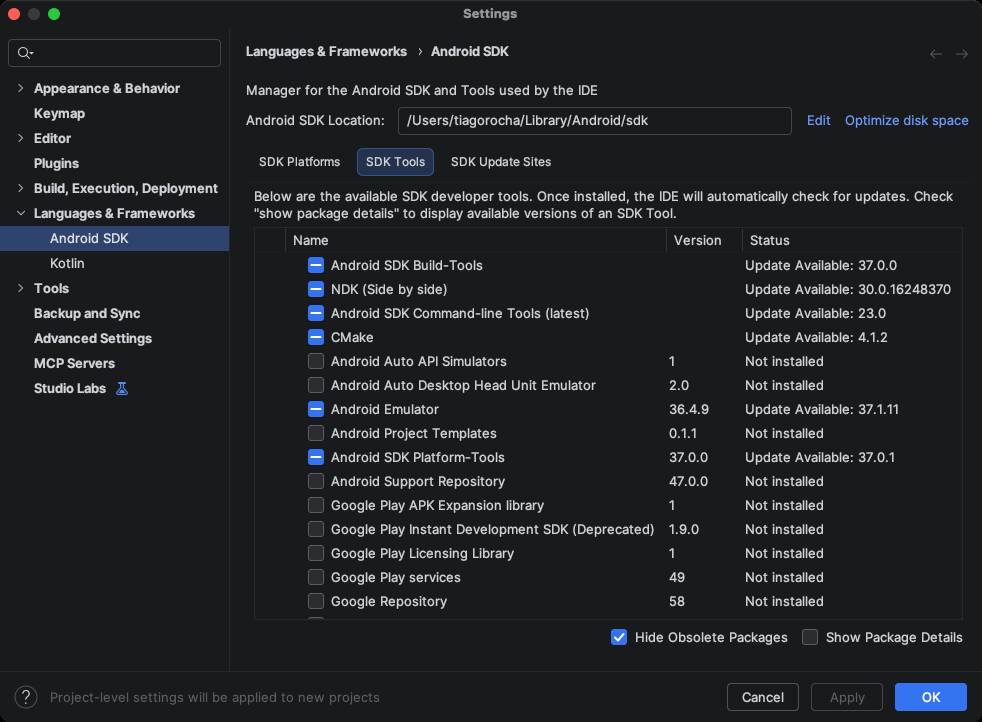Select the SDK Tools tab
Screen dimensions: 982x722
pos(395,162)
